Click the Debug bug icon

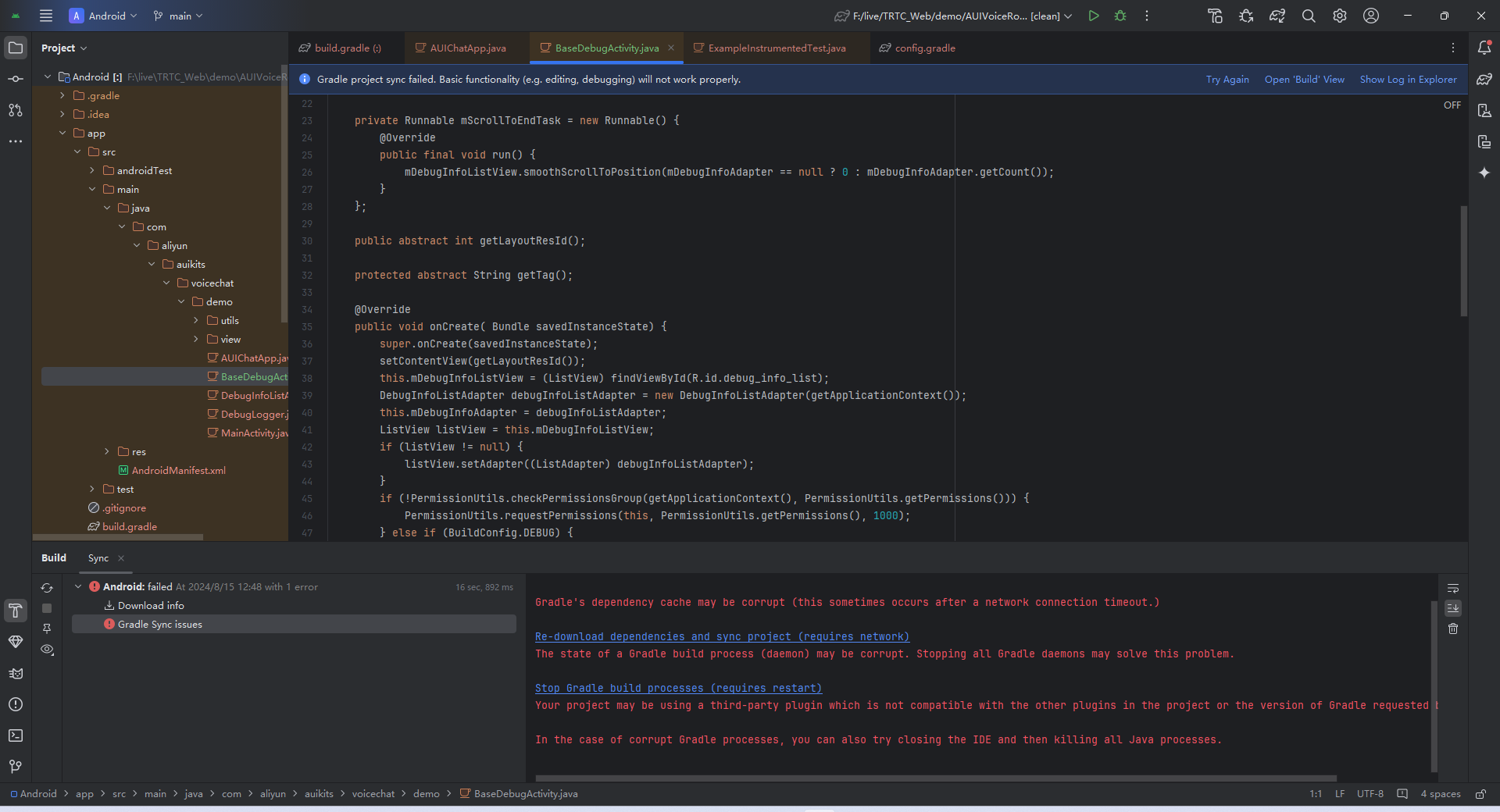pyautogui.click(x=1120, y=16)
